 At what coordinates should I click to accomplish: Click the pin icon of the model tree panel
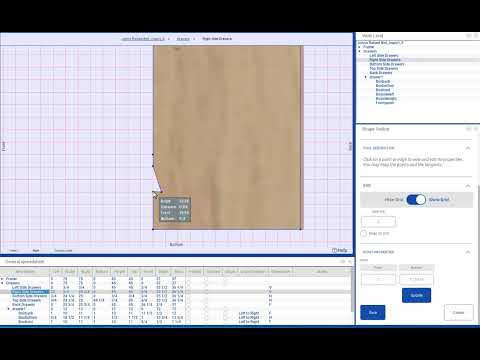click(x=469, y=36)
